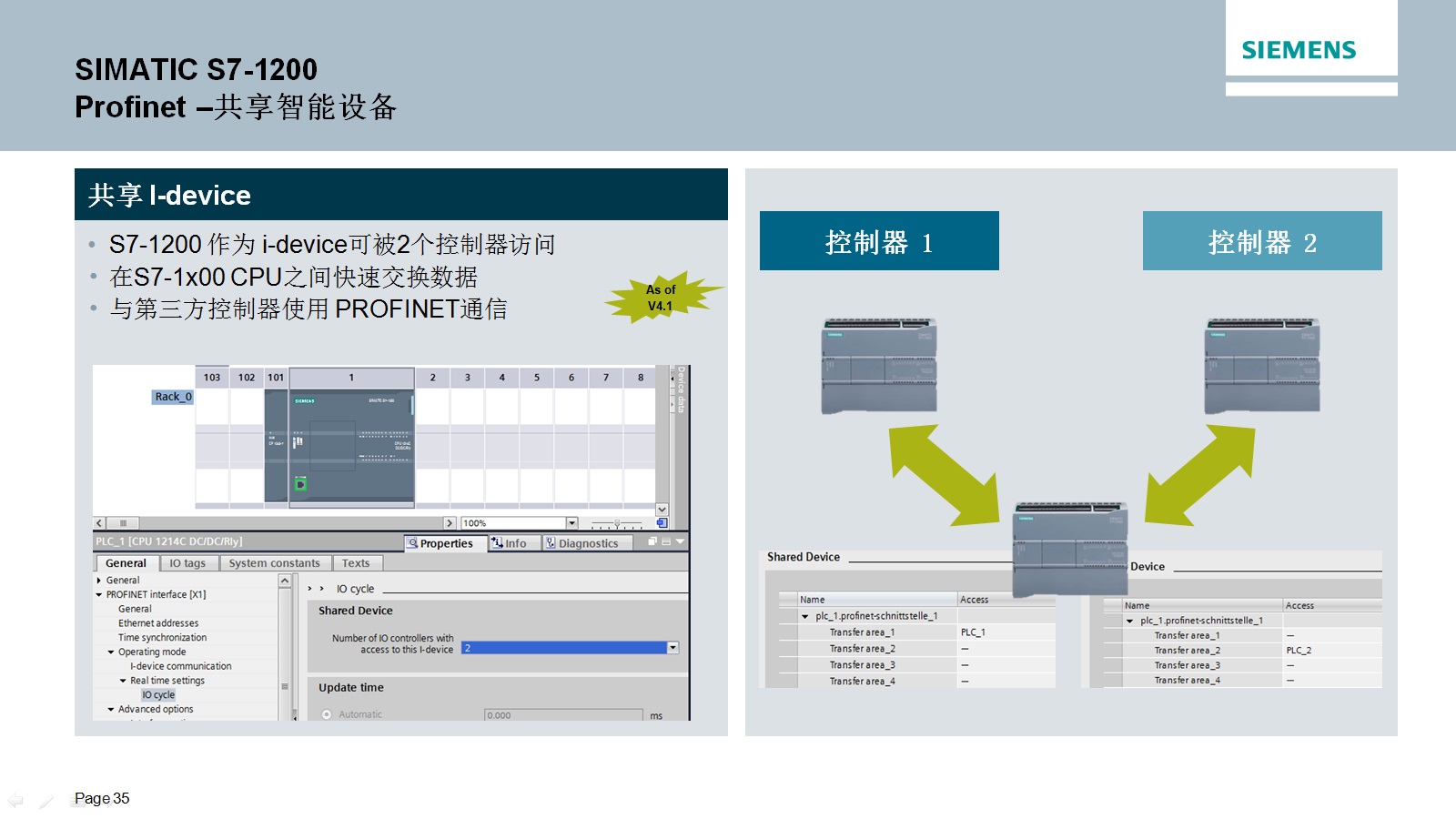Click the previous slide arrow icon

(x=15, y=800)
